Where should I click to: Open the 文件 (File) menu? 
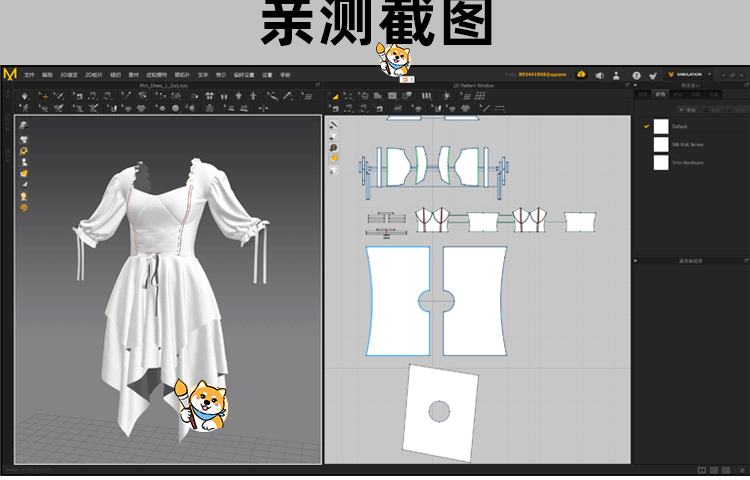click(29, 75)
